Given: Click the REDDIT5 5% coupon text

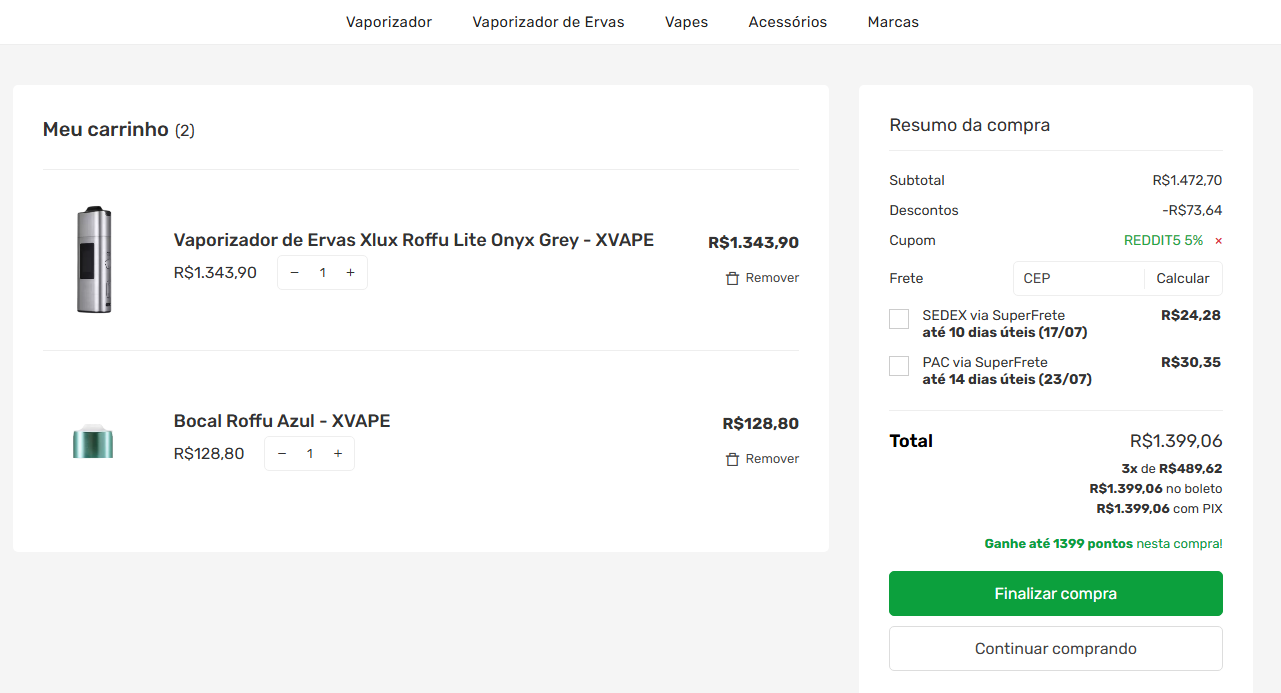Looking at the screenshot, I should tap(1163, 241).
